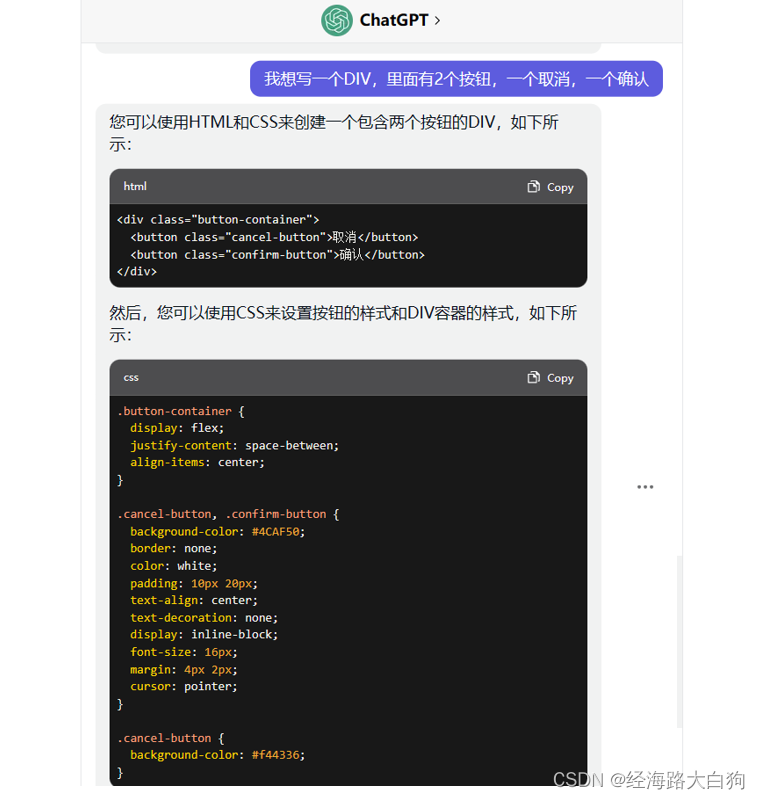Click the confirm-button 确认 code line
Screen dimensions: 760x799
point(277,255)
